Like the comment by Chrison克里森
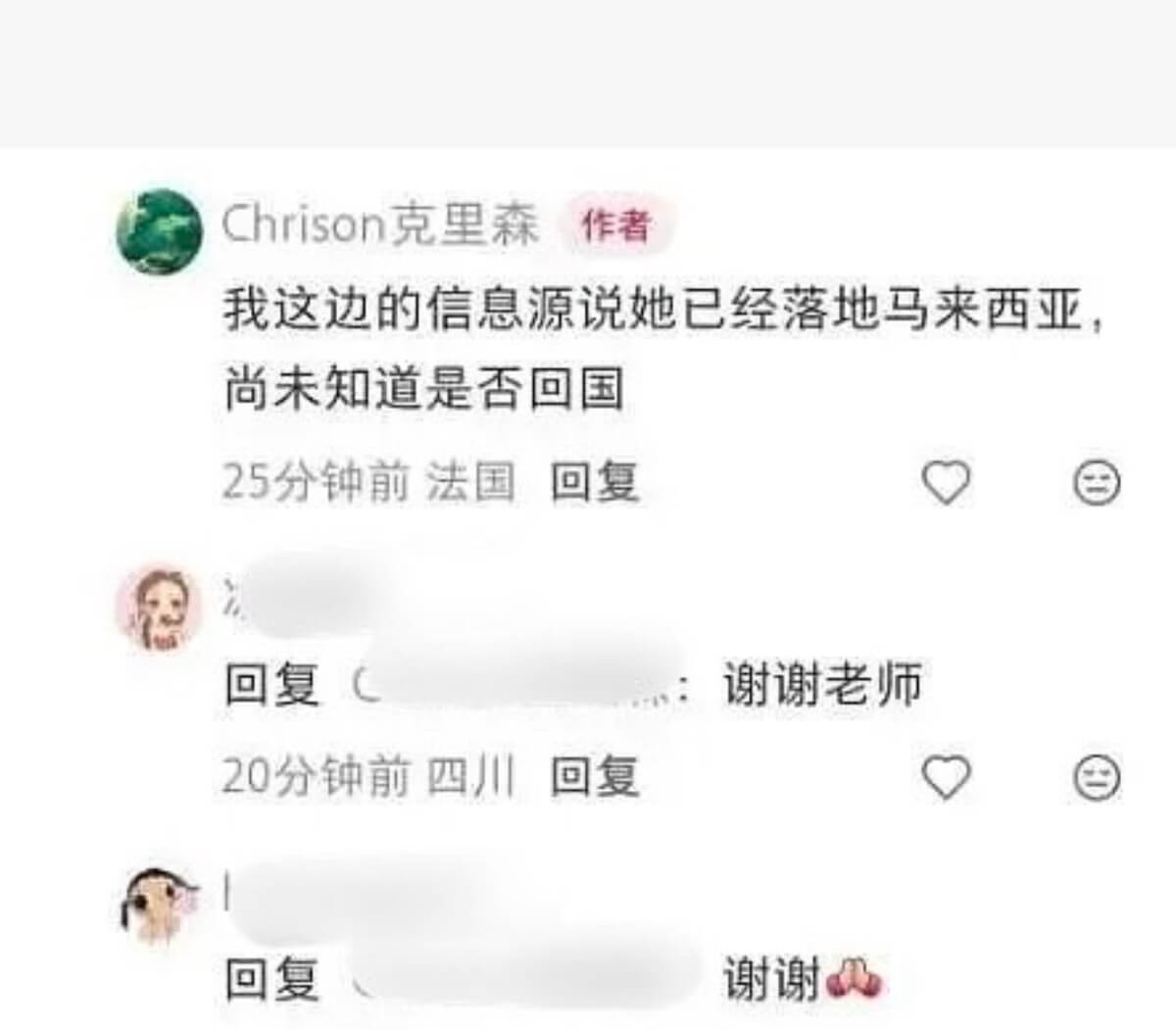The width and height of the screenshot is (1176, 1030). (x=947, y=482)
